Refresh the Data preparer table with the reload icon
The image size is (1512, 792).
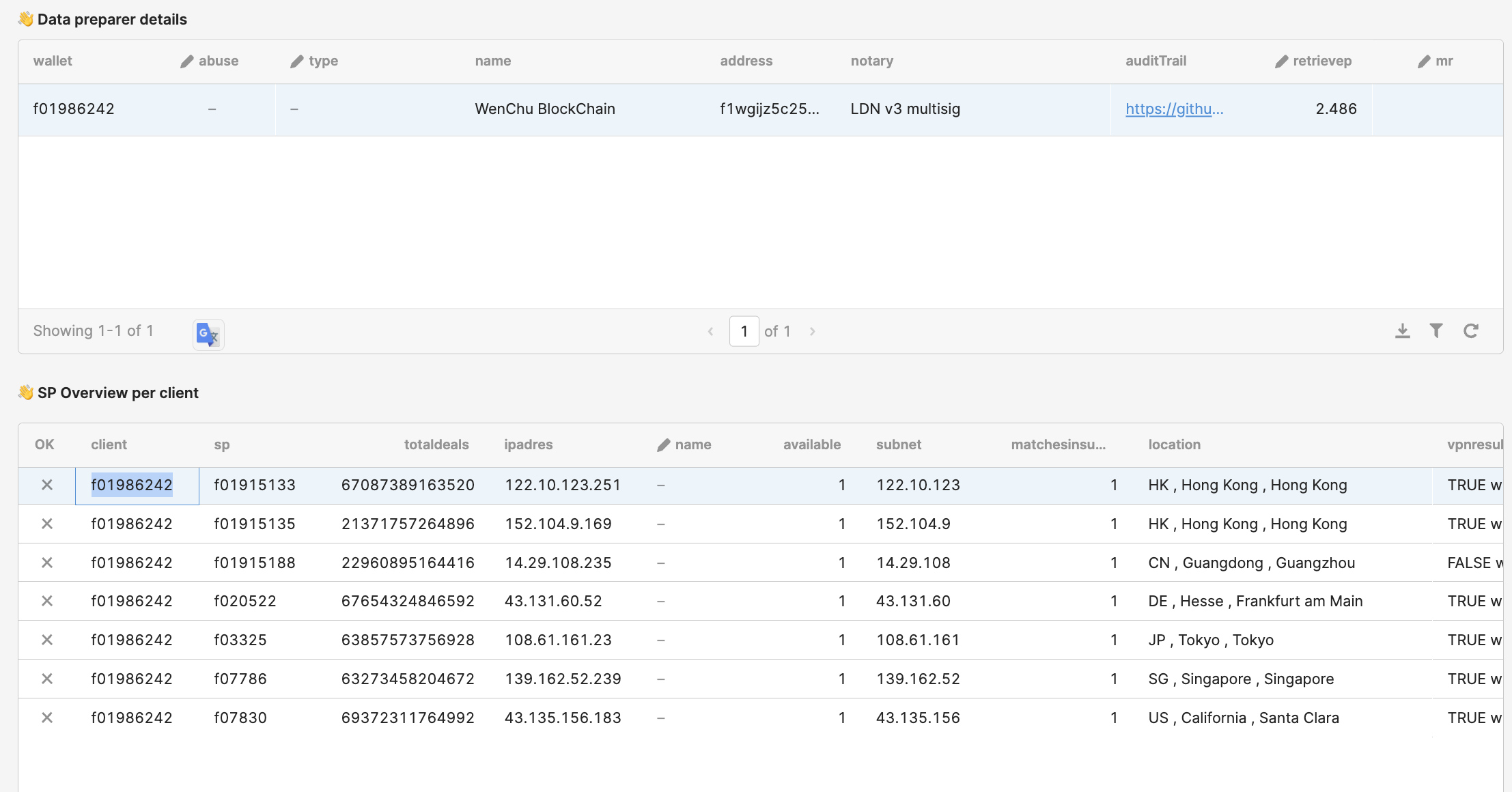coord(1470,330)
